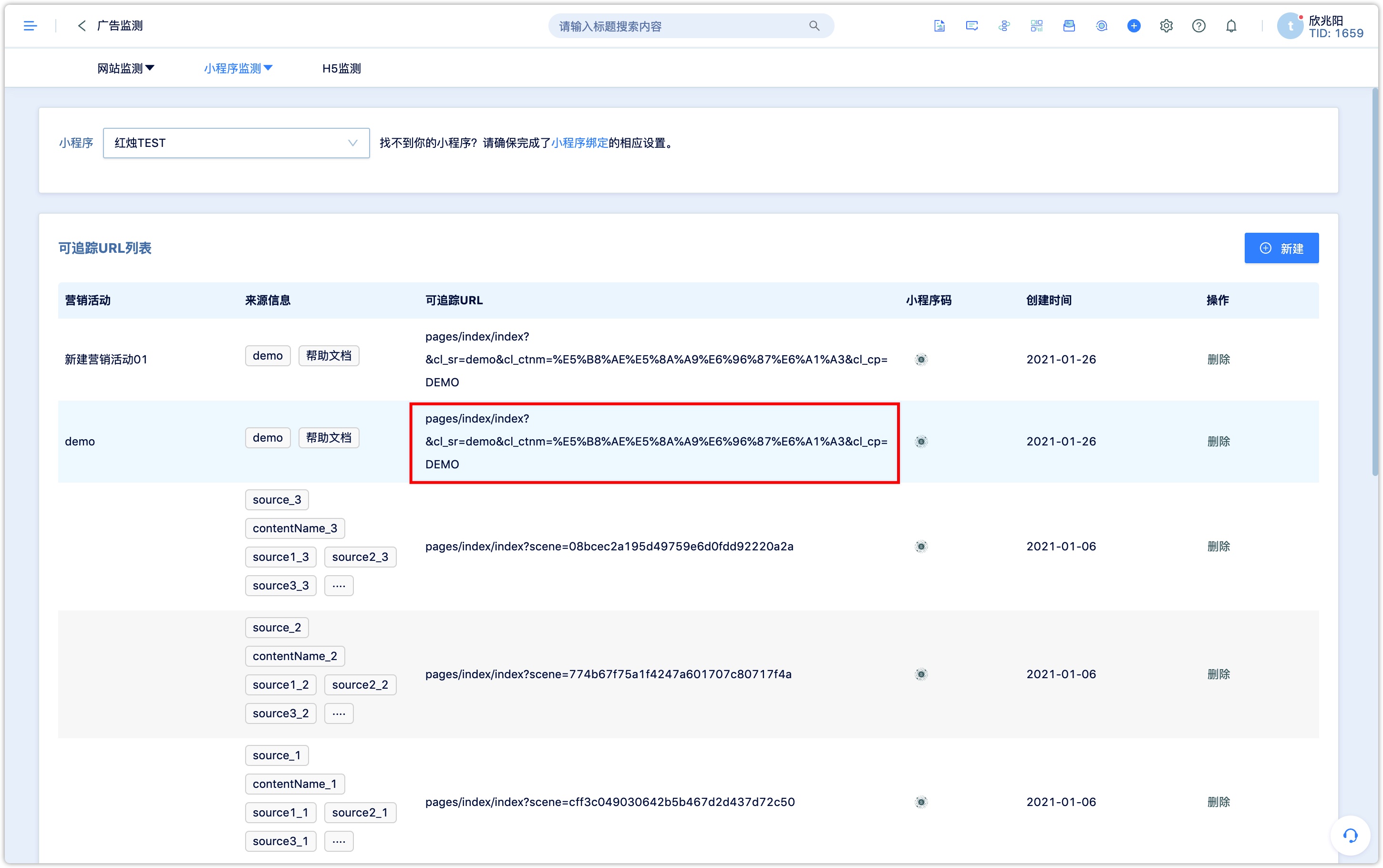This screenshot has width=1383, height=868.
Task: Click the 可追踪URL column header
Action: [454, 300]
